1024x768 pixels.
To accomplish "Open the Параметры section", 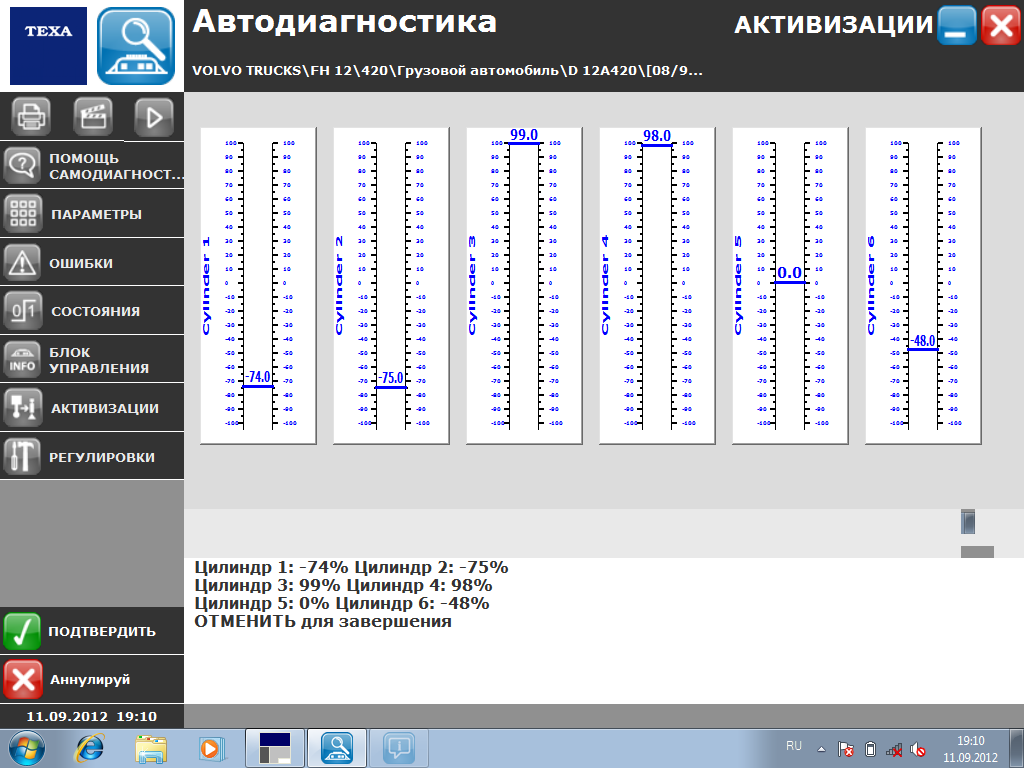I will point(92,214).
